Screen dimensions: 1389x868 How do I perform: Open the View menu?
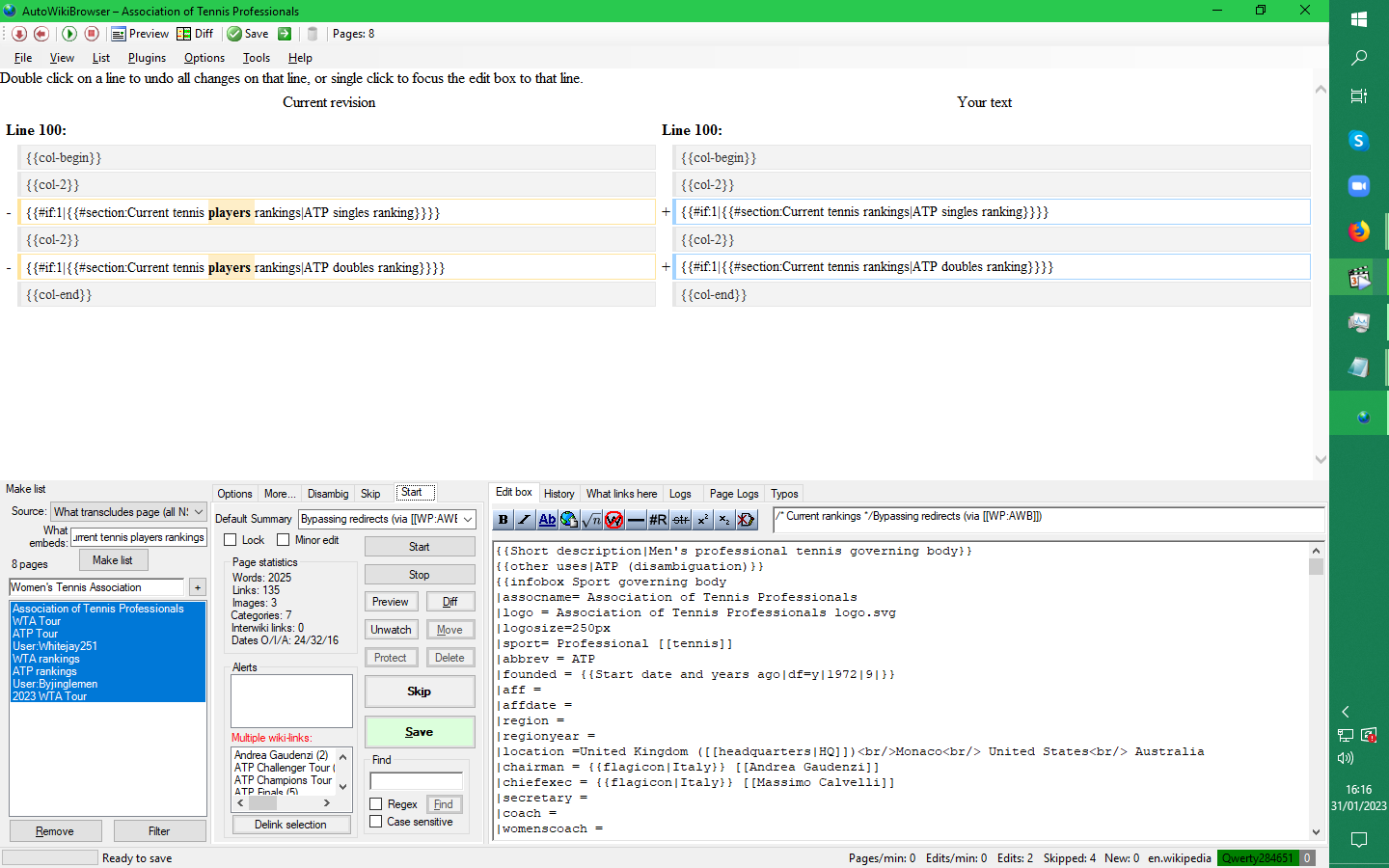pos(62,58)
